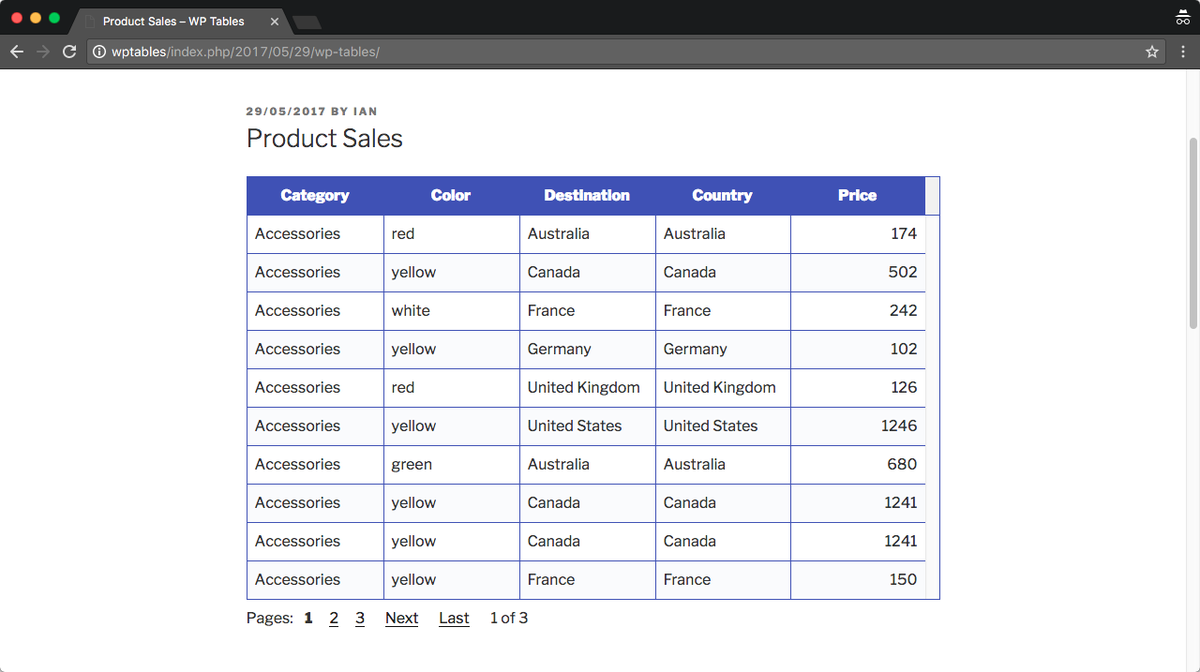Click the site info icon in the address bar
Viewport: 1200px width, 672px height.
pyautogui.click(x=99, y=51)
